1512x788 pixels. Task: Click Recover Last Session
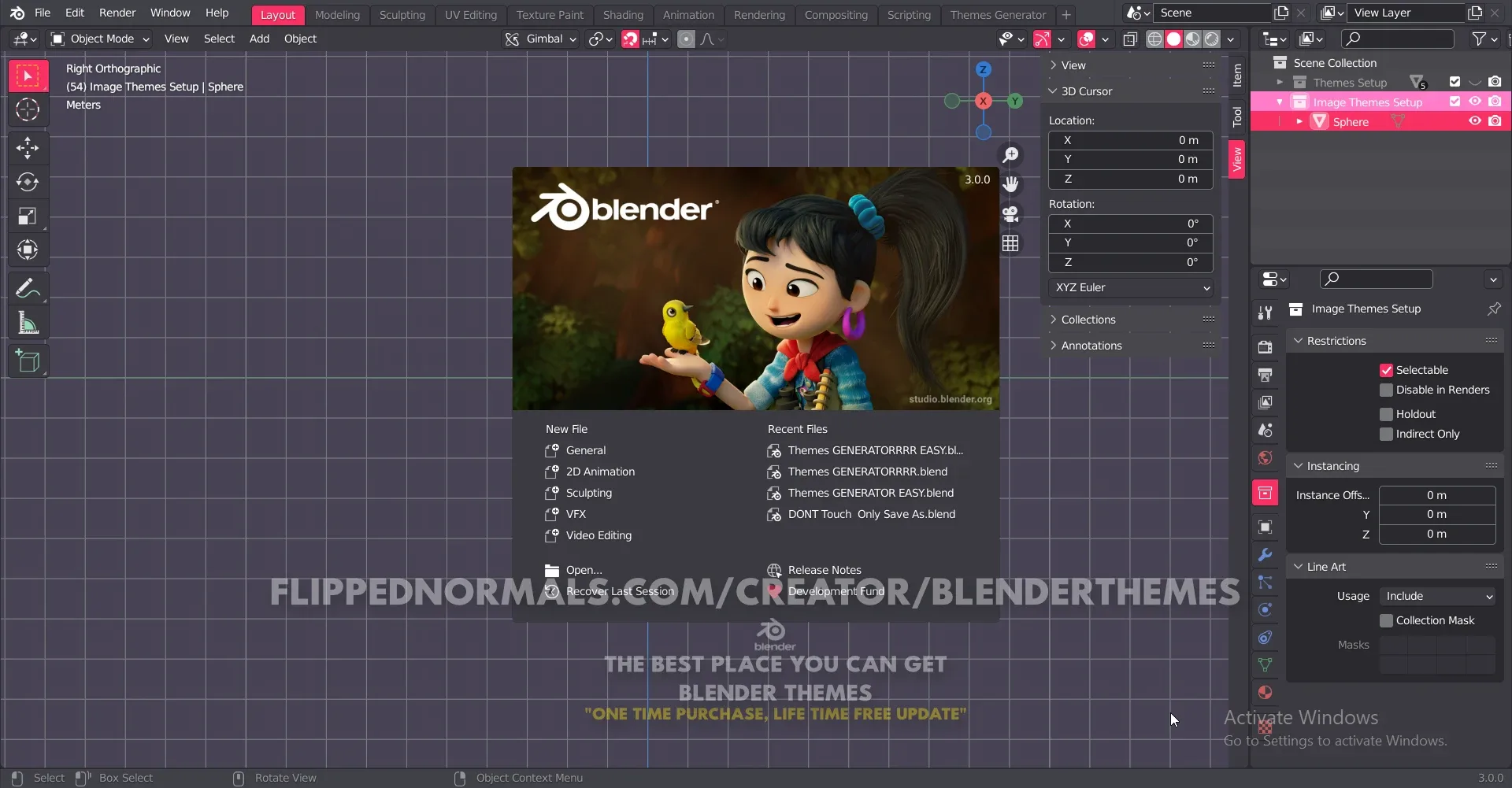tap(619, 591)
